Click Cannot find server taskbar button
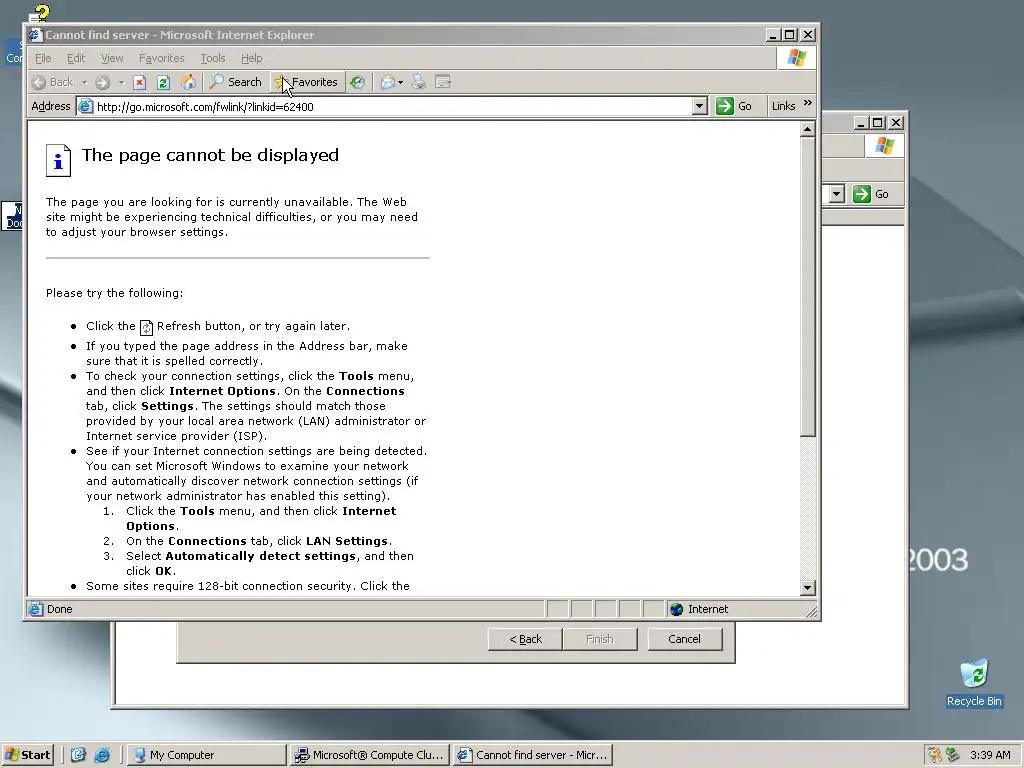1024x768 pixels. (x=533, y=755)
